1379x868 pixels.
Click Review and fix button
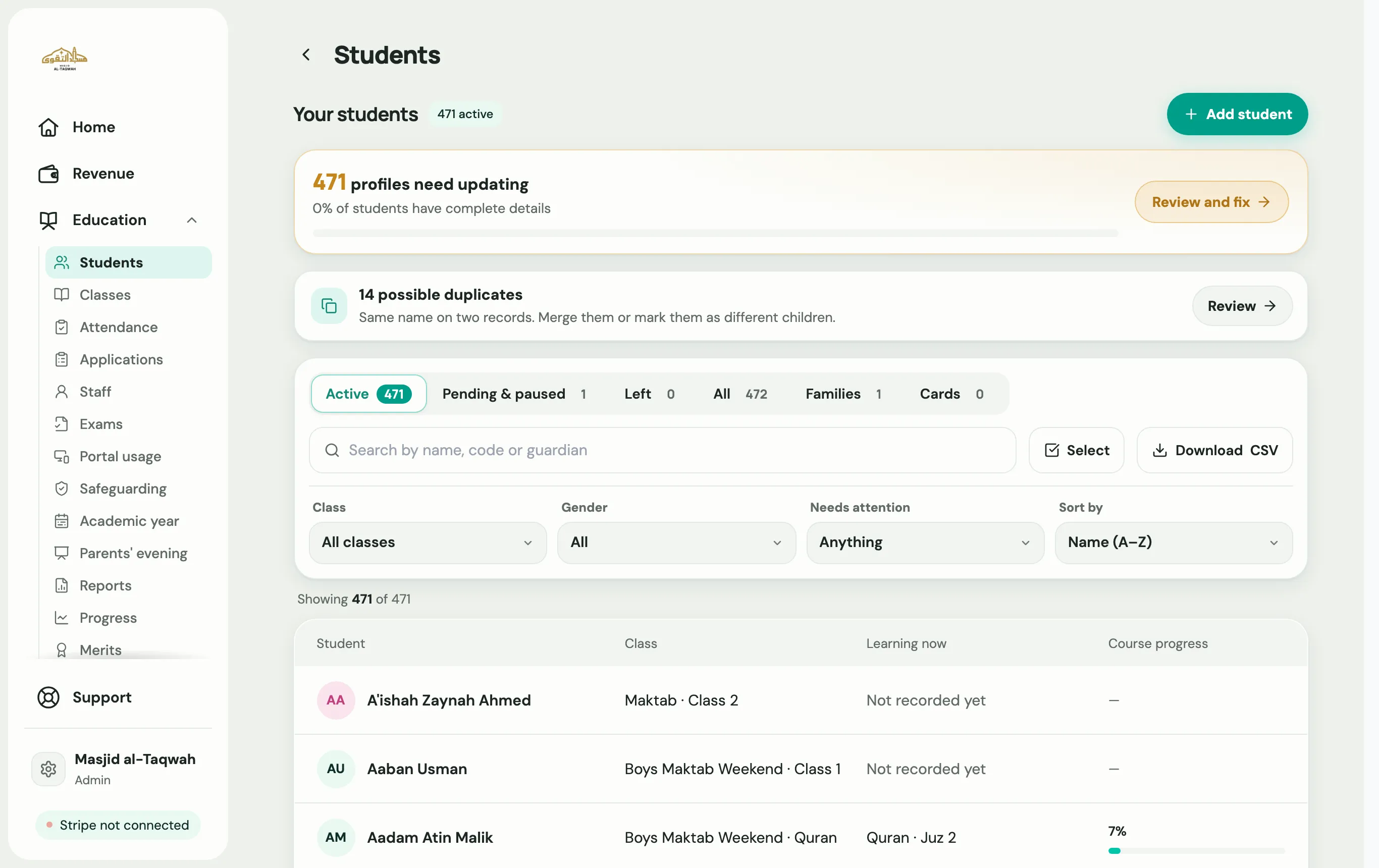(1211, 202)
